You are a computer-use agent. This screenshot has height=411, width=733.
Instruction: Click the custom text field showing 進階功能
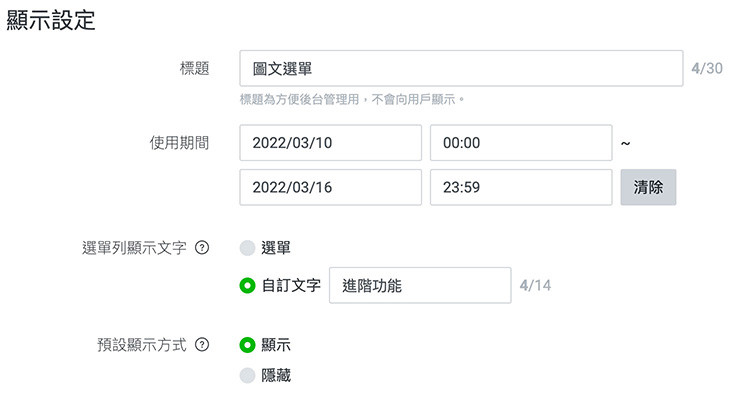(419, 285)
